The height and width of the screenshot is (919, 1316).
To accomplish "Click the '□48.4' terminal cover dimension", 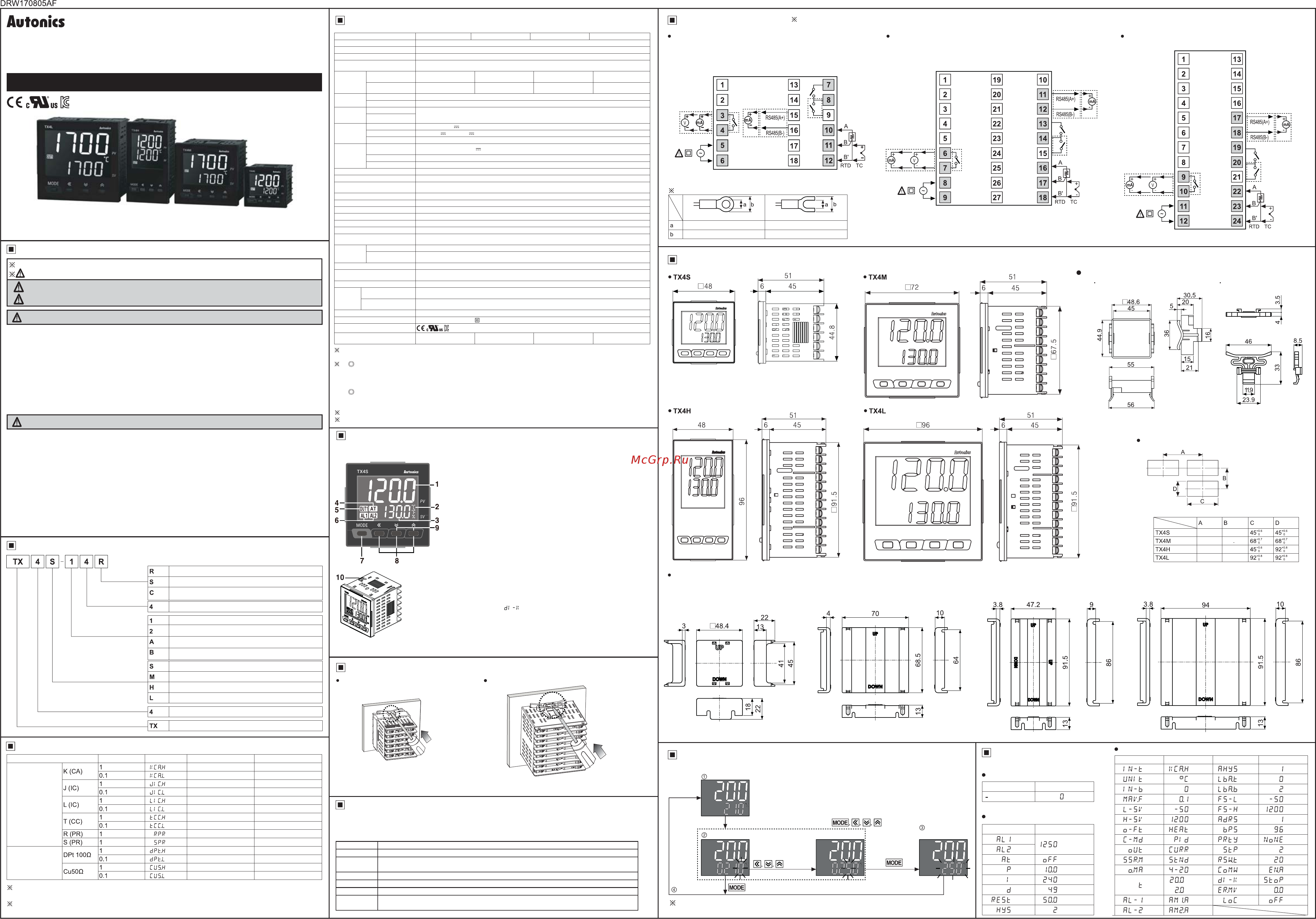I will (719, 626).
